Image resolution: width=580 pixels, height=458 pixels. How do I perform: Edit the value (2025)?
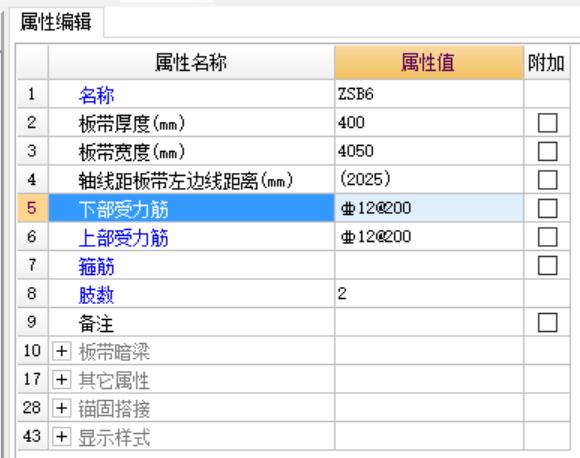429,179
